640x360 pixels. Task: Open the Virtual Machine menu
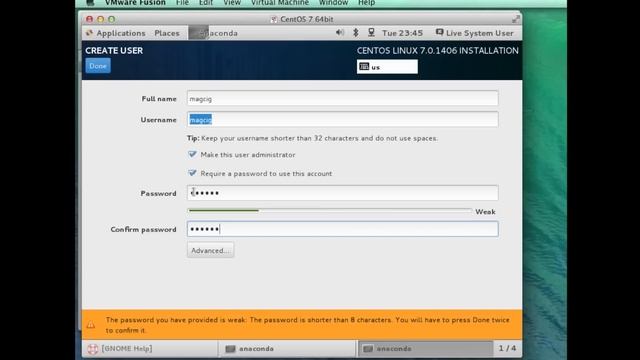280,3
